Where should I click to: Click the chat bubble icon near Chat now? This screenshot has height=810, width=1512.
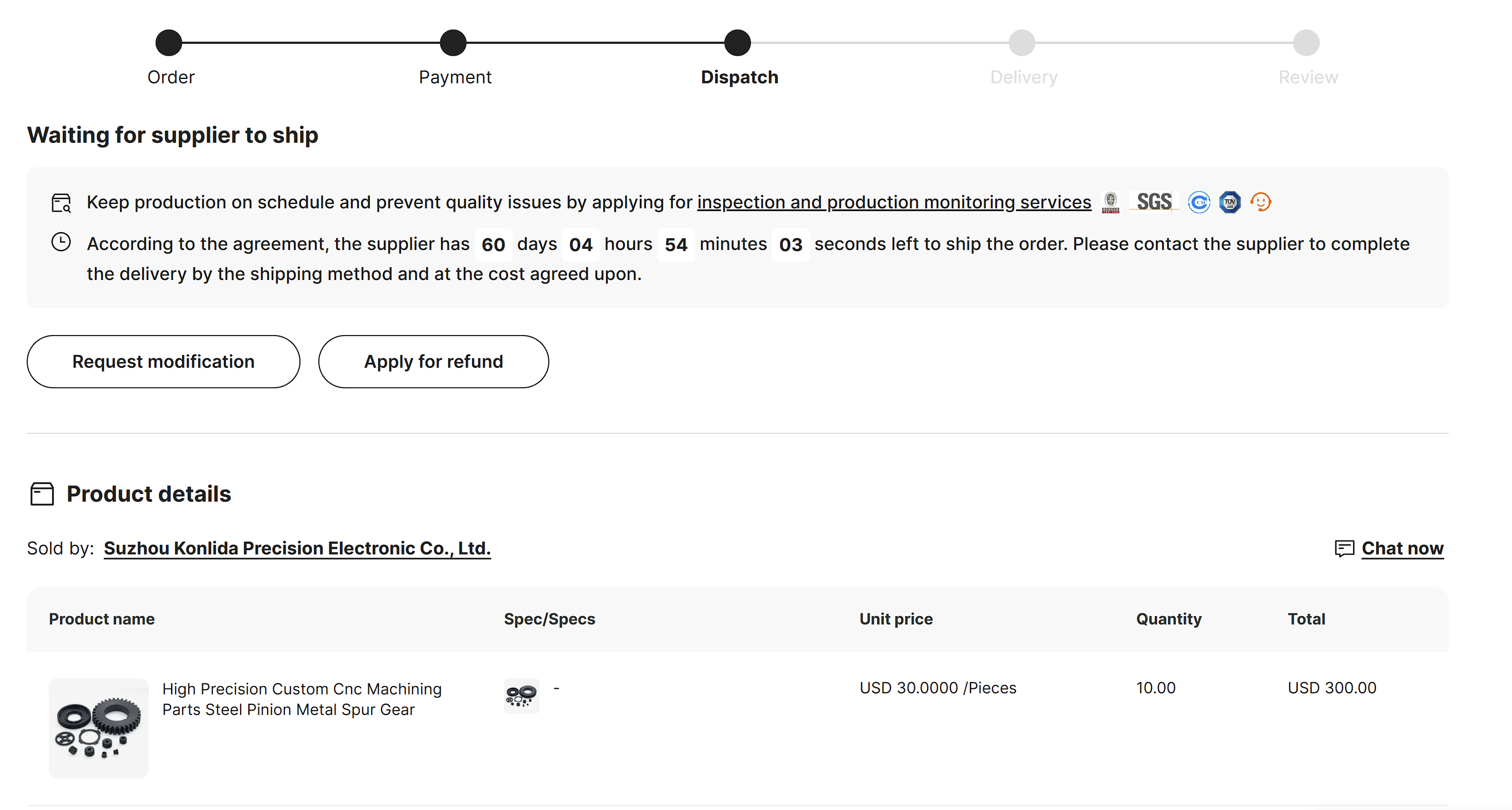[x=1344, y=548]
